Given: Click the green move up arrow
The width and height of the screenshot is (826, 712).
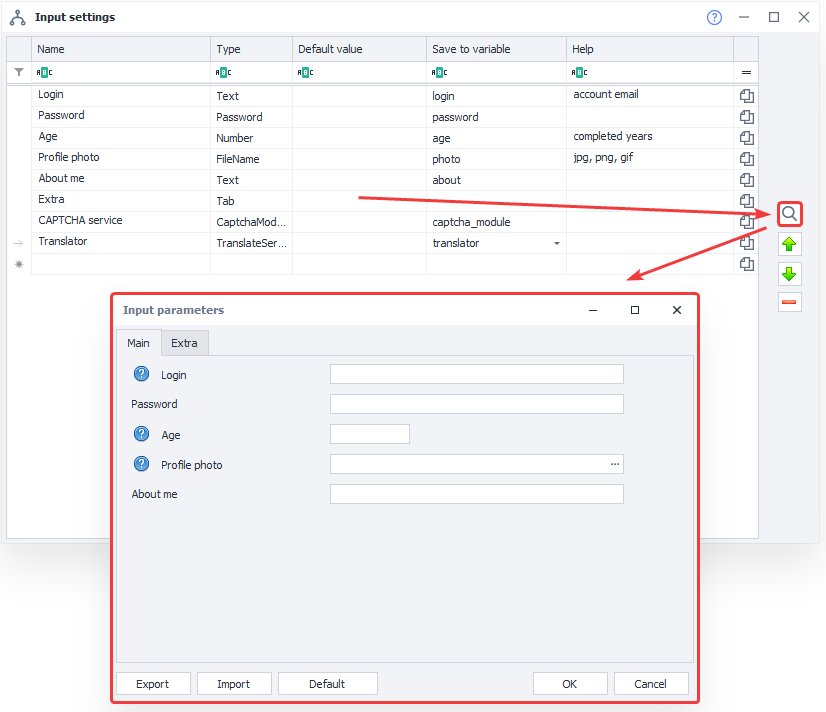Looking at the screenshot, I should (790, 244).
